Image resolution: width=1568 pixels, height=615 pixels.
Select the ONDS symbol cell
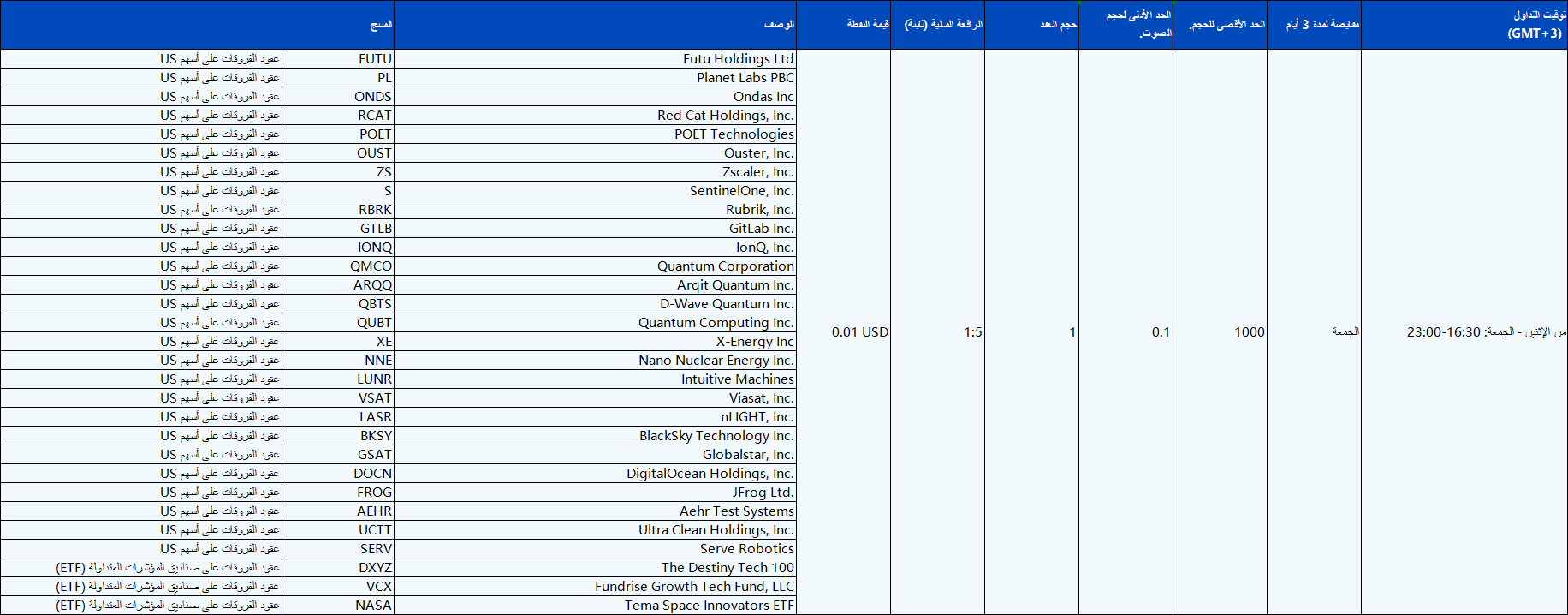pyautogui.click(x=338, y=97)
